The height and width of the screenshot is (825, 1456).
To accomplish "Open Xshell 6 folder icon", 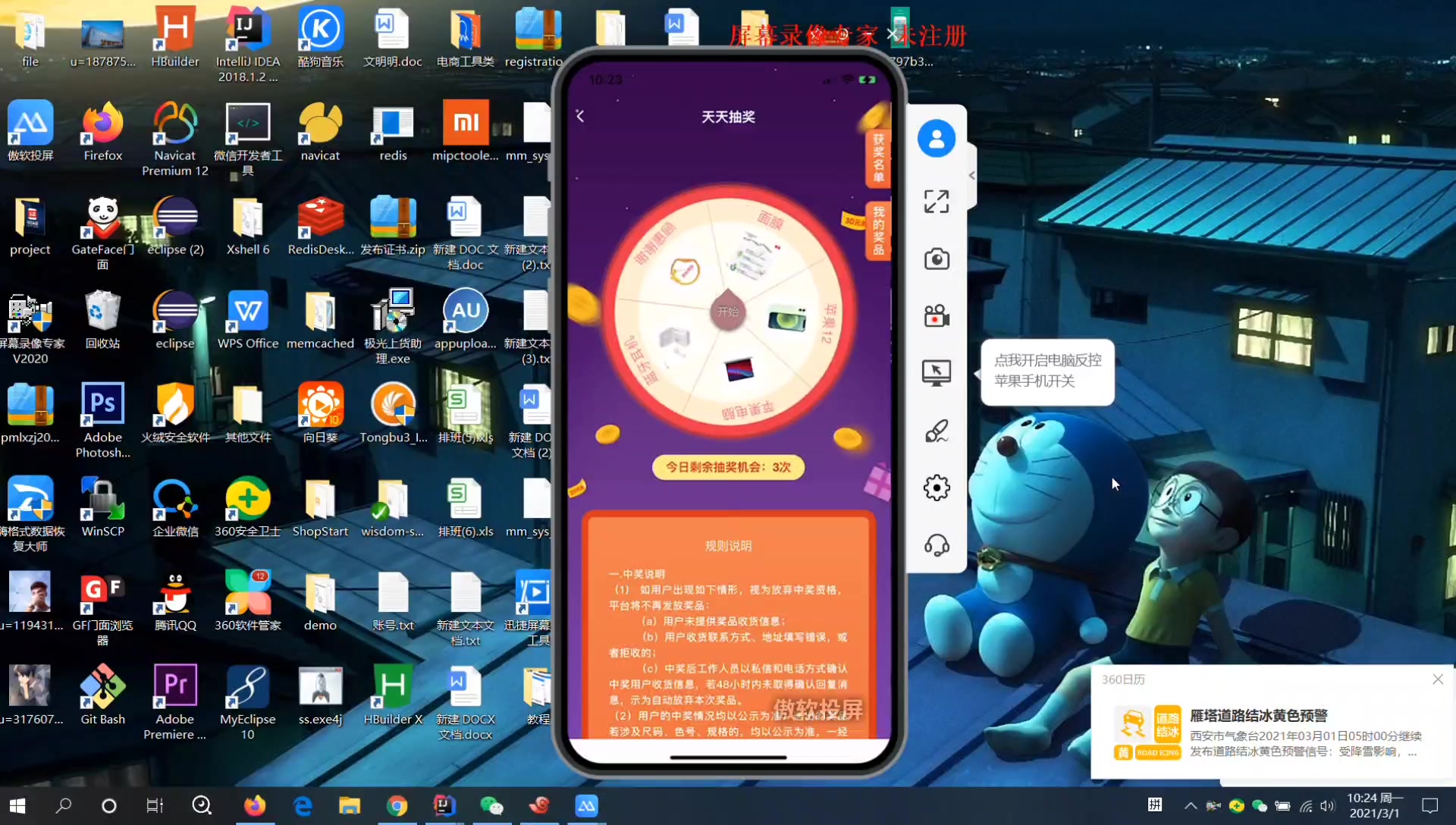I will point(248,226).
